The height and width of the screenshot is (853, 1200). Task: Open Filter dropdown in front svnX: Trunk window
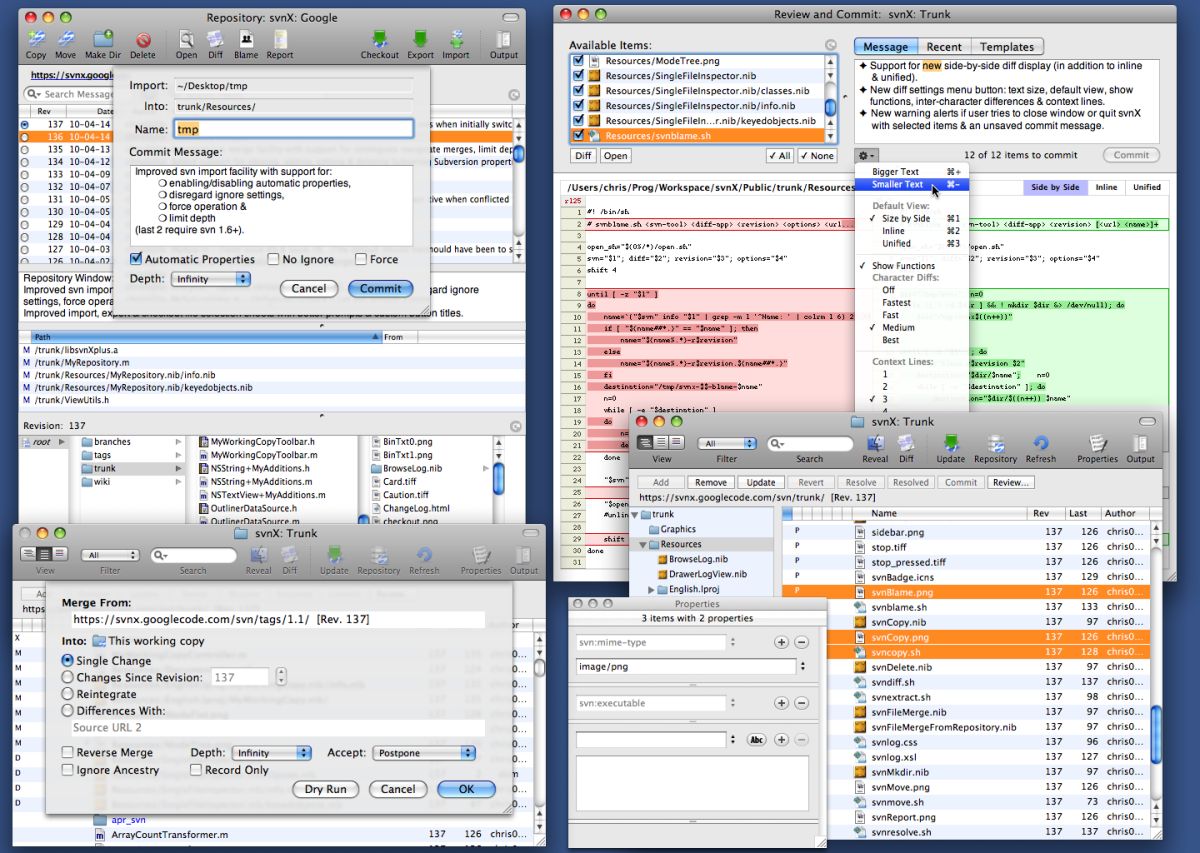(x=727, y=443)
